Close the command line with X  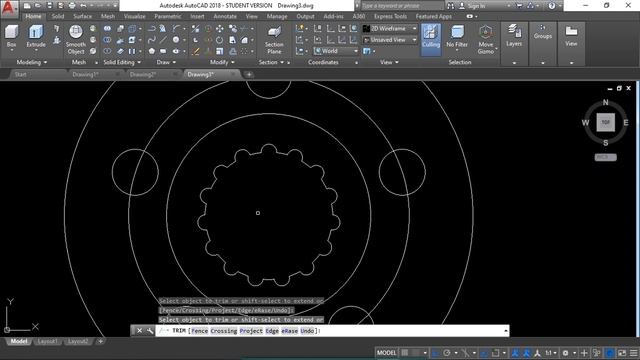(139, 331)
